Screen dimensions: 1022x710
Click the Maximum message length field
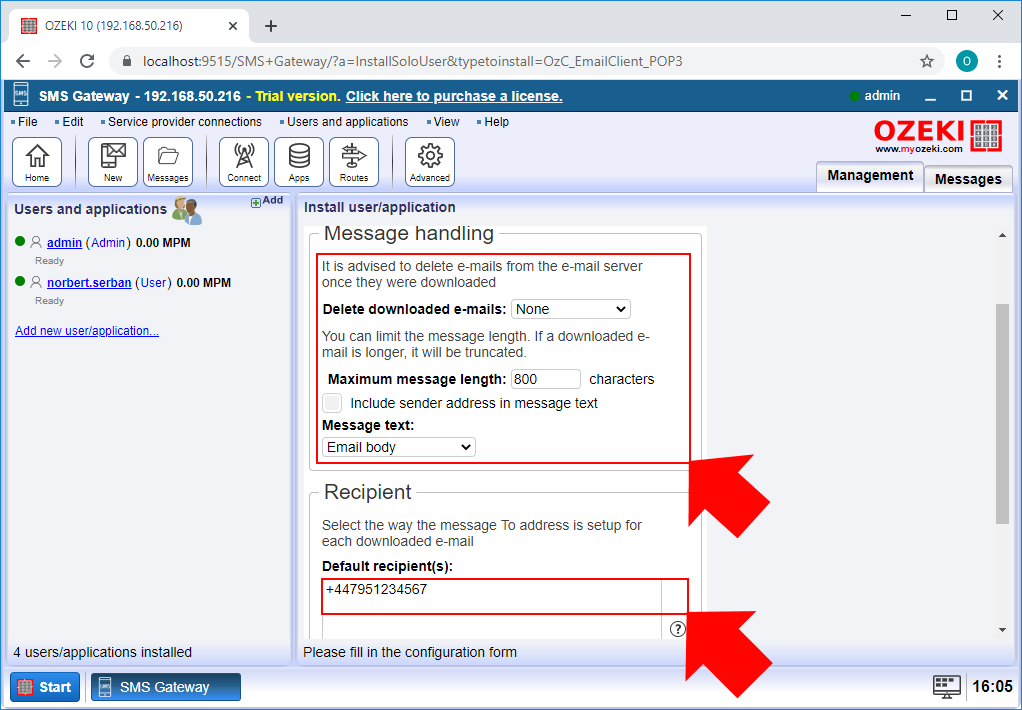pyautogui.click(x=546, y=379)
